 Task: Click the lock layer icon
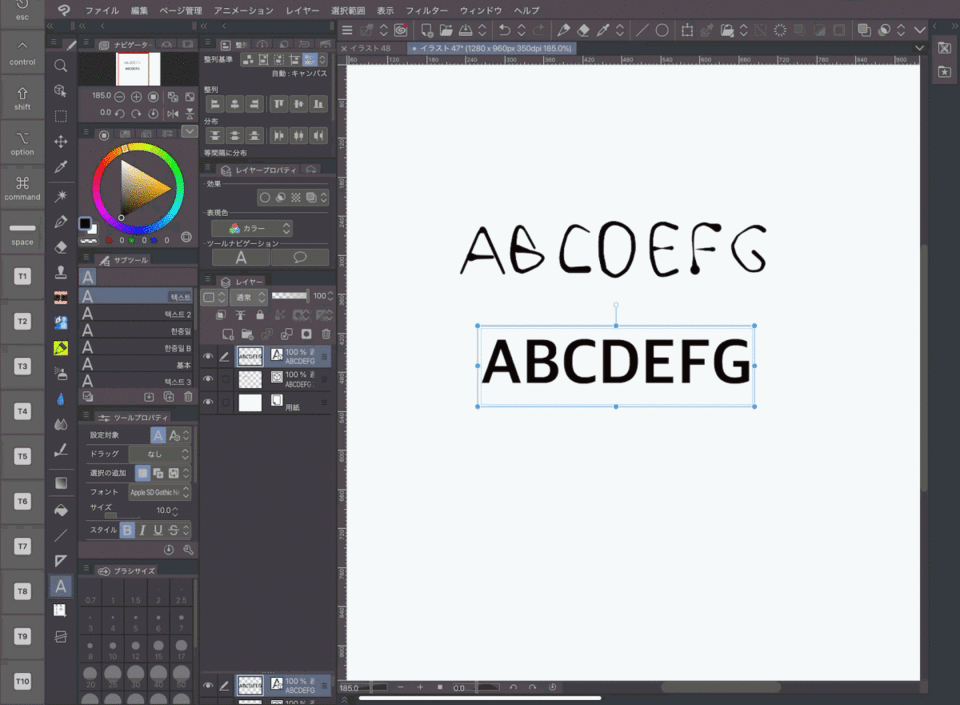(x=260, y=315)
